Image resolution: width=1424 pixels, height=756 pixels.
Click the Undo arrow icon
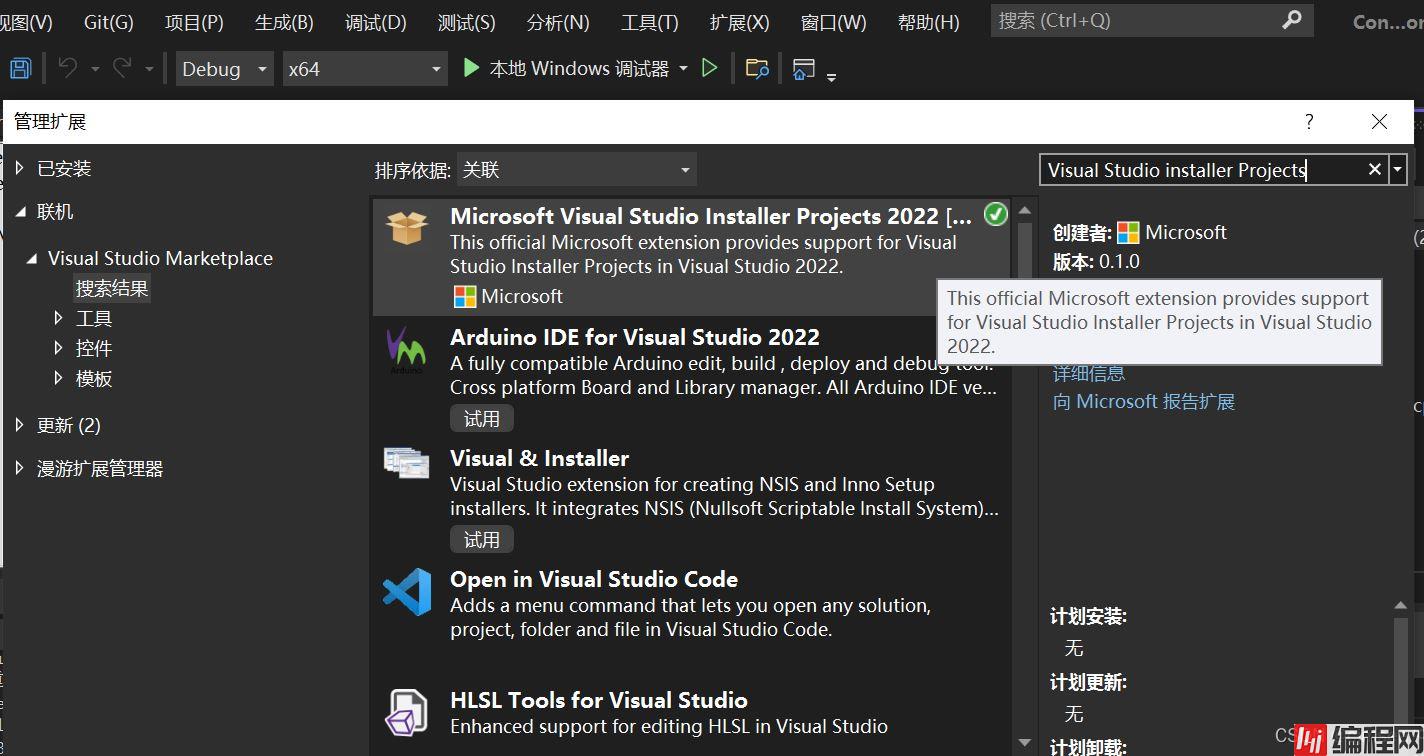[x=67, y=68]
